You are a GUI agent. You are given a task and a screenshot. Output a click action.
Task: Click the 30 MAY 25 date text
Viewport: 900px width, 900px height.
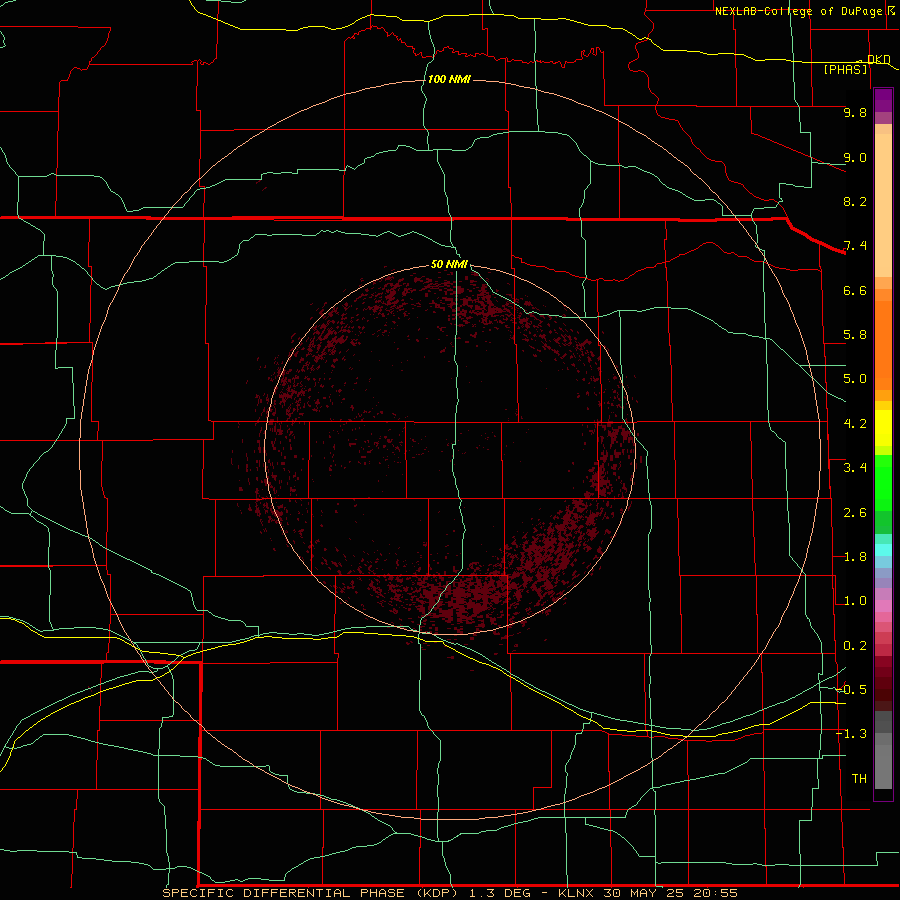tap(645, 893)
